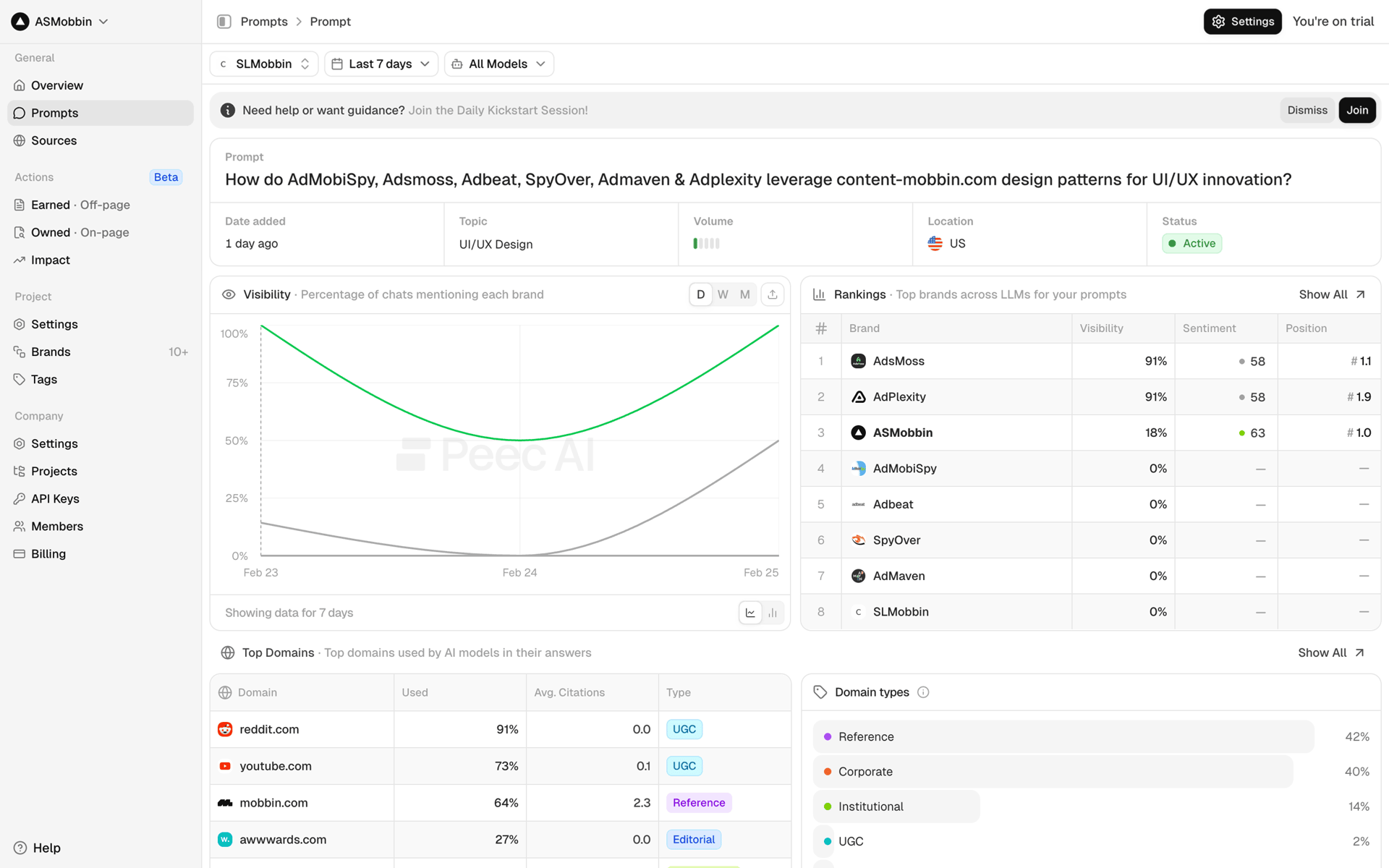Click the Reference domain type bar
Image resolution: width=1389 pixels, height=868 pixels.
(1063, 736)
